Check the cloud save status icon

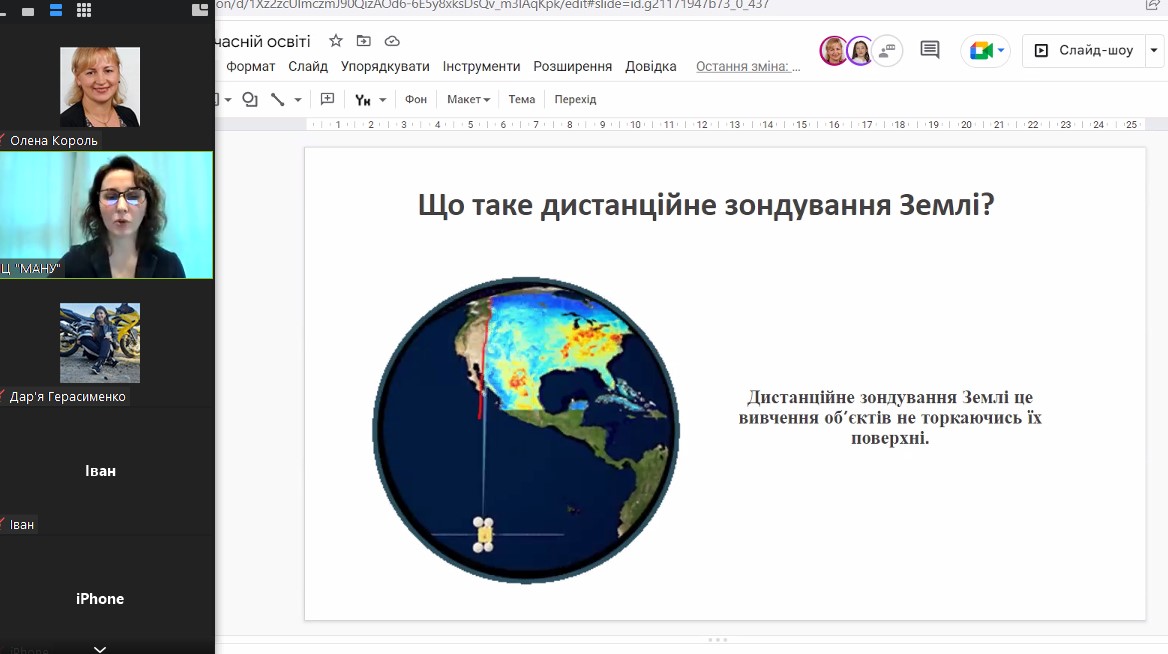pyautogui.click(x=392, y=41)
